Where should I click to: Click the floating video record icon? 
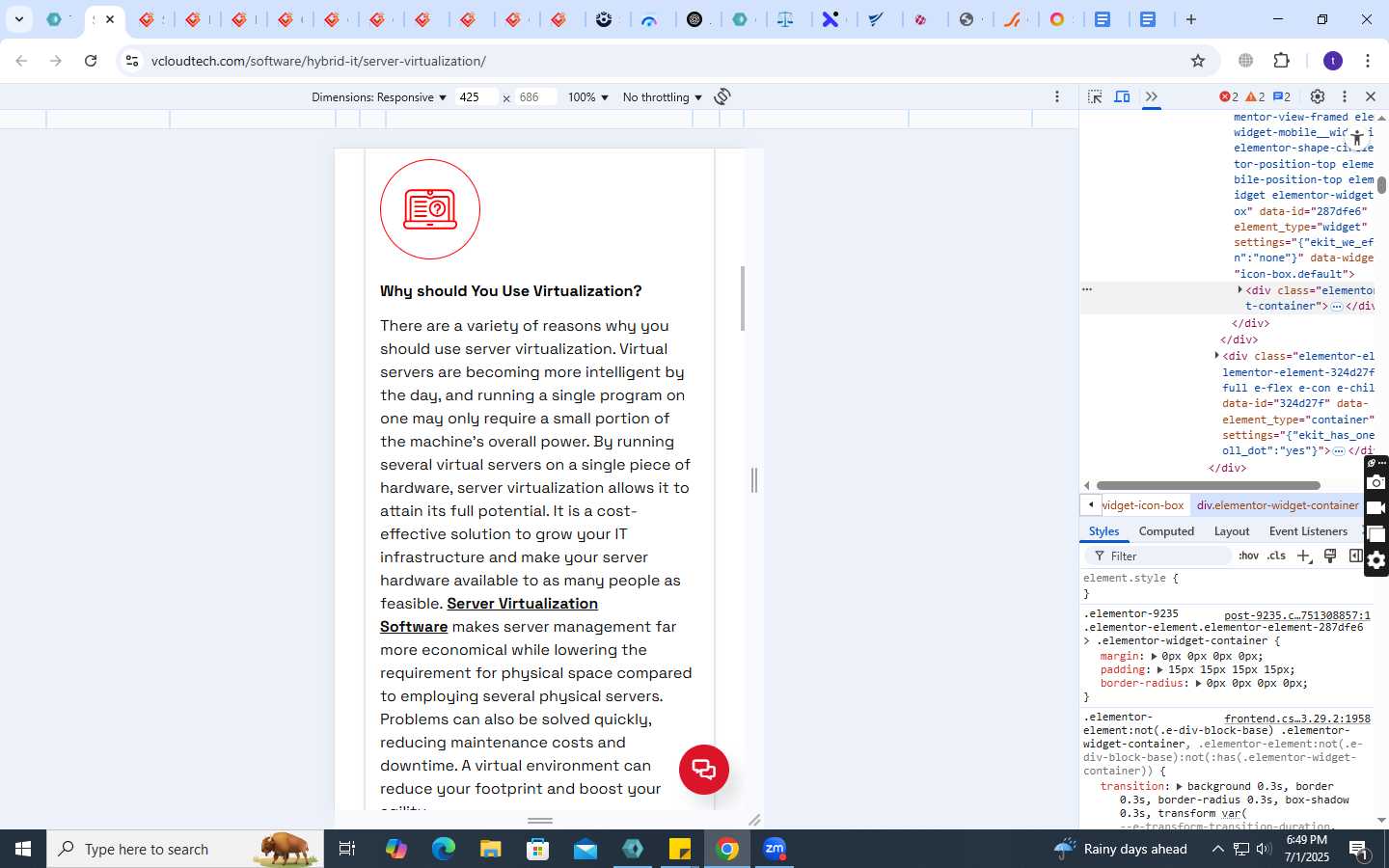(x=1376, y=508)
